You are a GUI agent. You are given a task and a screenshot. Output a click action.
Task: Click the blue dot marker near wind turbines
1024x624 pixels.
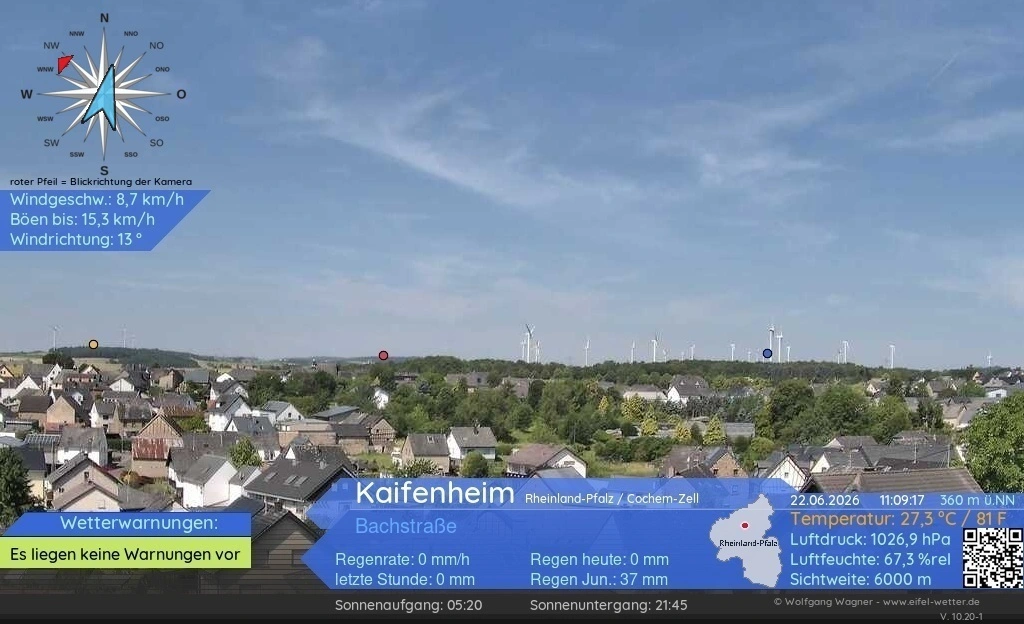point(767,354)
